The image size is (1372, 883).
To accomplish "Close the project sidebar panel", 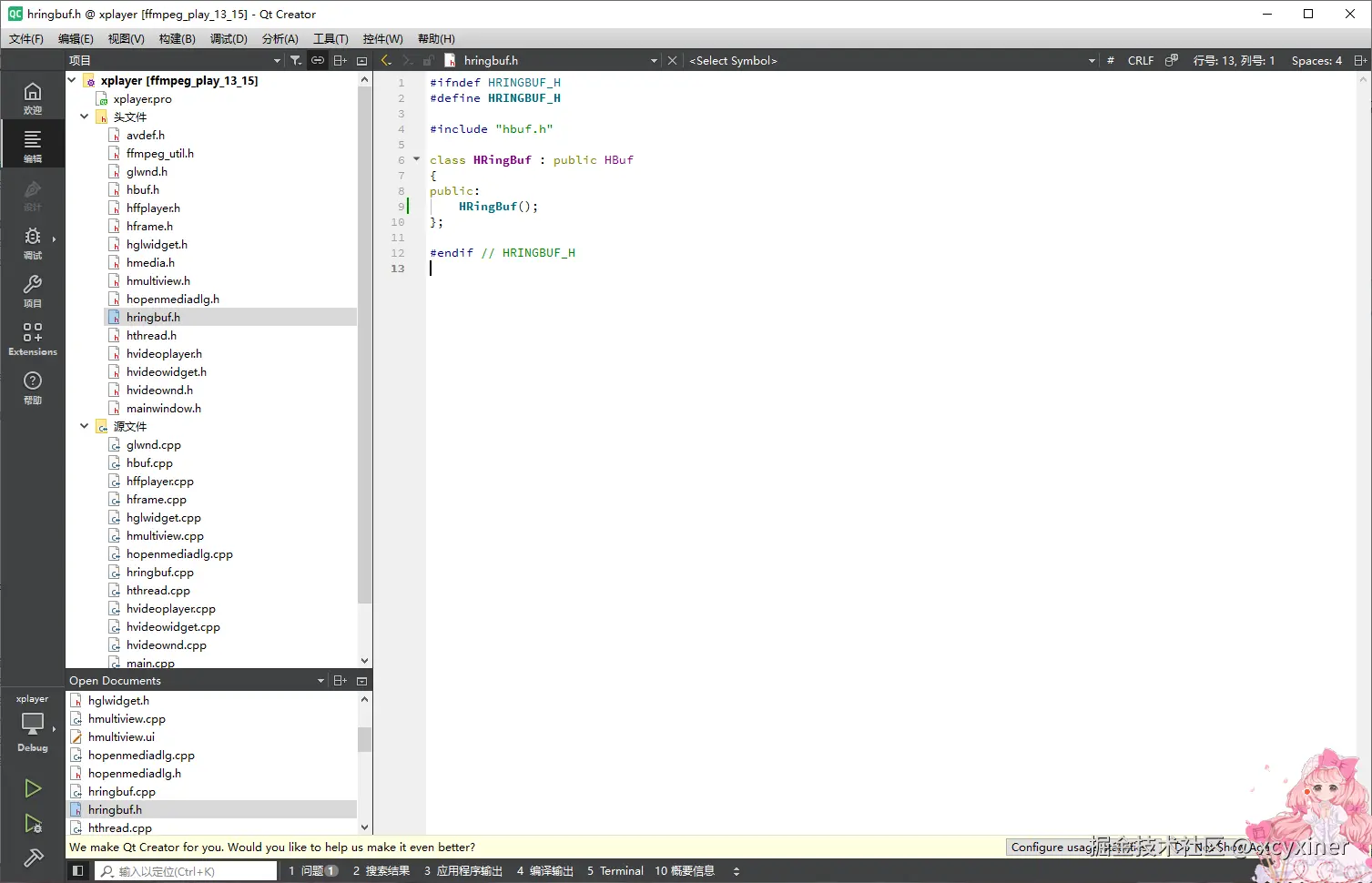I will pos(361,60).
